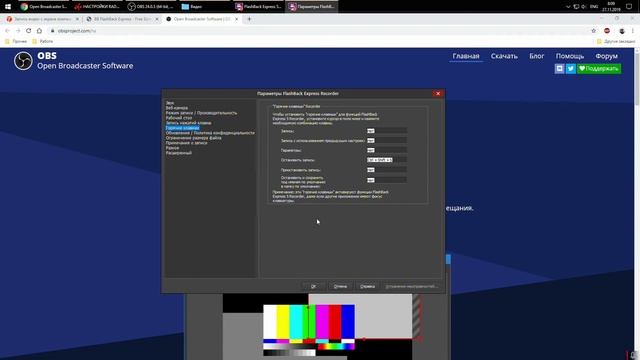The width and height of the screenshot is (640, 360).
Task: Click the Параметры hotkey field
Action: [x=387, y=150]
